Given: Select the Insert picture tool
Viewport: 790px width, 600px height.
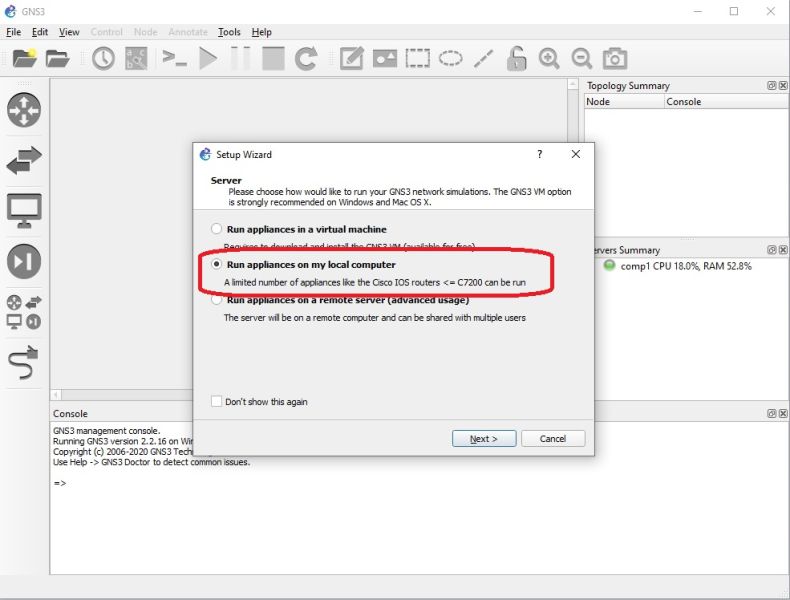Looking at the screenshot, I should (x=384, y=58).
